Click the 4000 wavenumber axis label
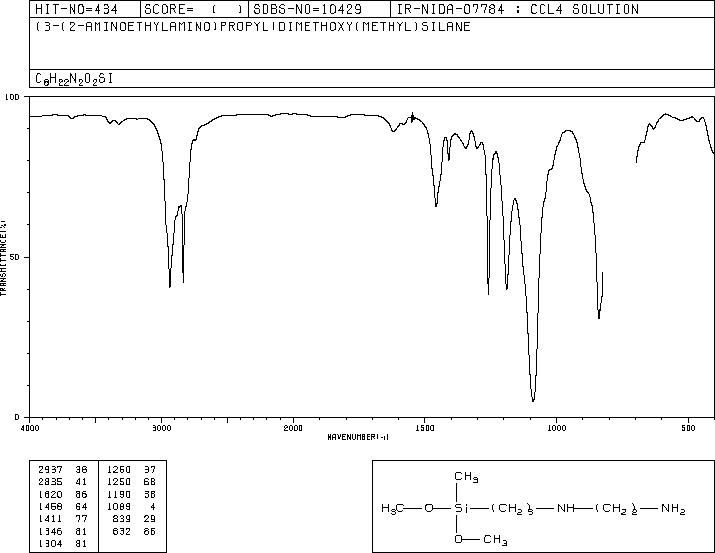Viewport: 715px width, 553px height. [x=30, y=428]
